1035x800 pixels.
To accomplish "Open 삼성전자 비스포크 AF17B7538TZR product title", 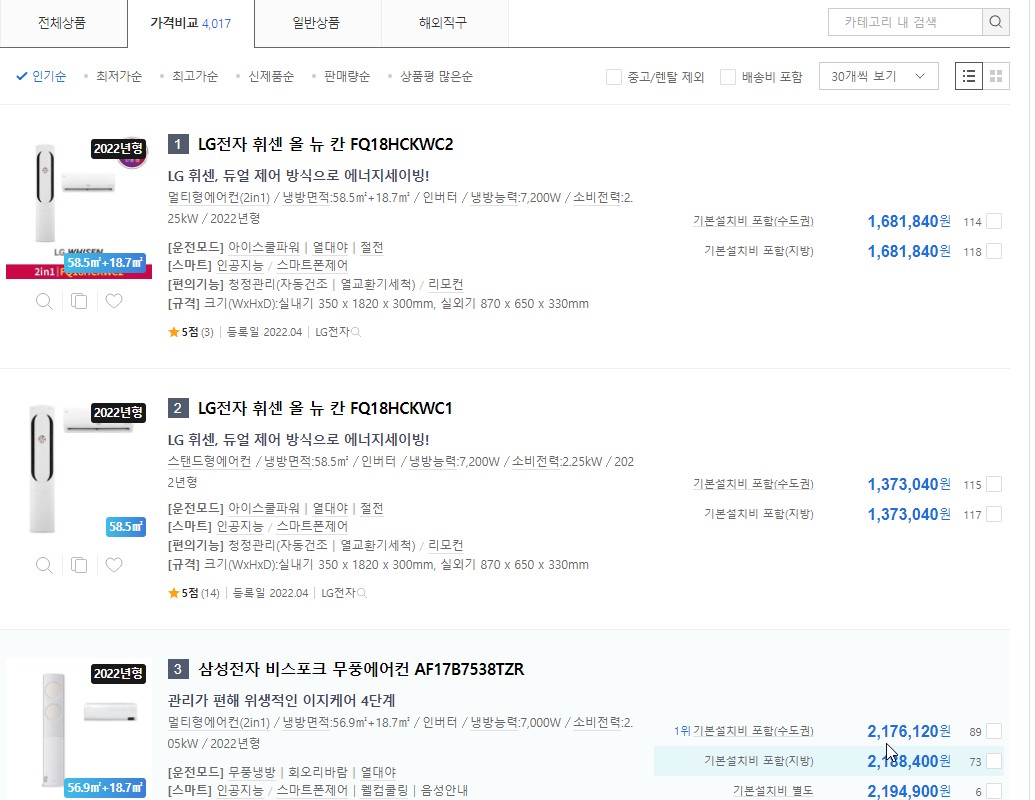I will click(361, 669).
